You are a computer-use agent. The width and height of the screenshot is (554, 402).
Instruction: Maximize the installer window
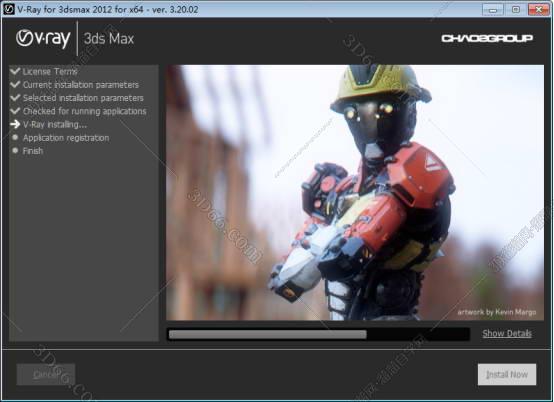(515, 10)
